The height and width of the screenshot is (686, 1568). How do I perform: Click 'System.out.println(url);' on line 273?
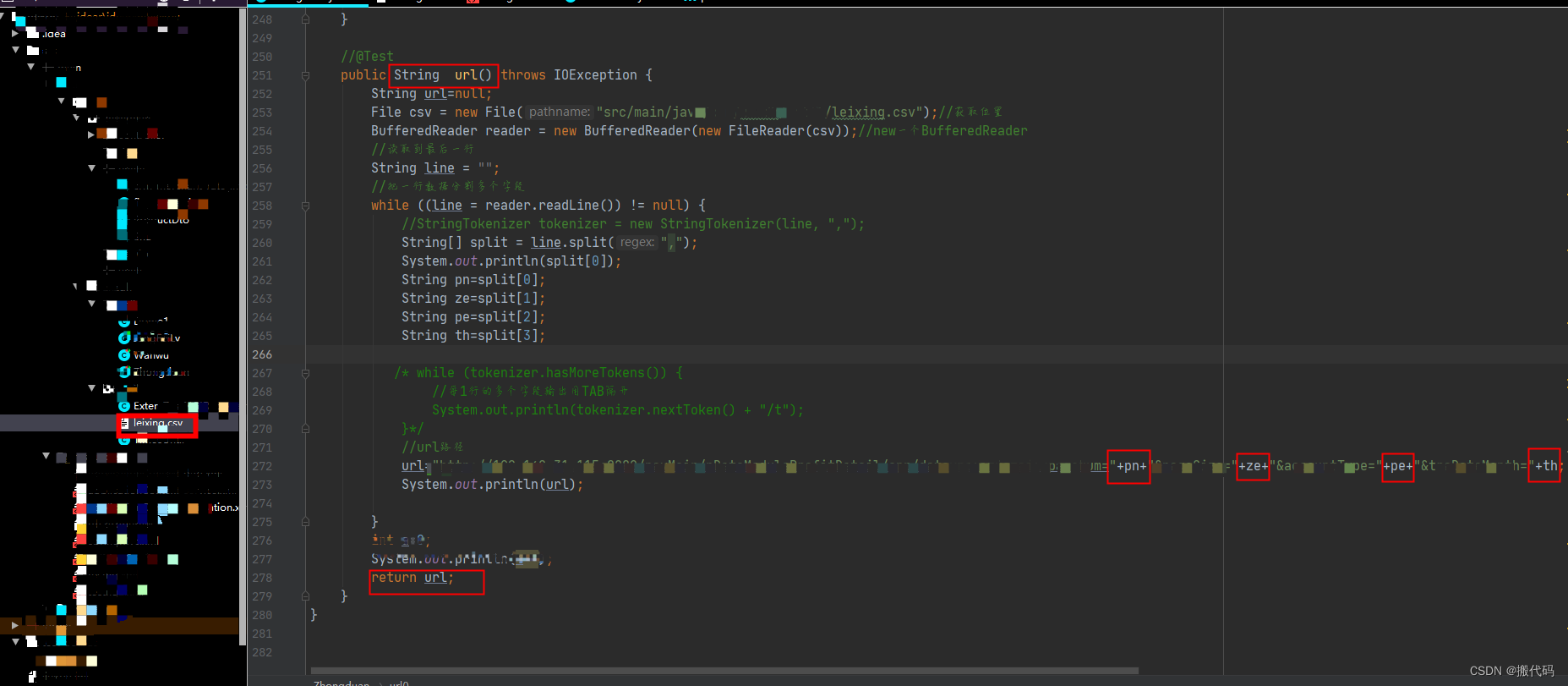[492, 485]
